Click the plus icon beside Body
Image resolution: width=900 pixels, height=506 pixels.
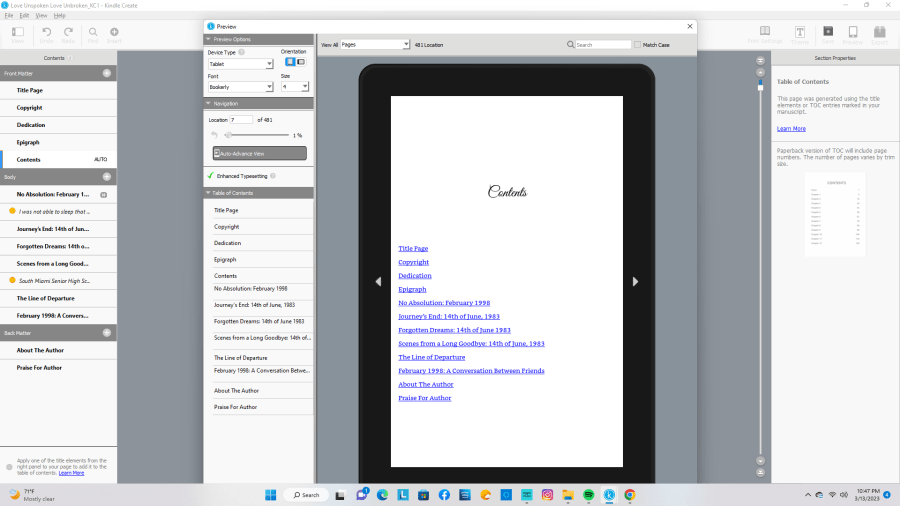pyautogui.click(x=107, y=177)
